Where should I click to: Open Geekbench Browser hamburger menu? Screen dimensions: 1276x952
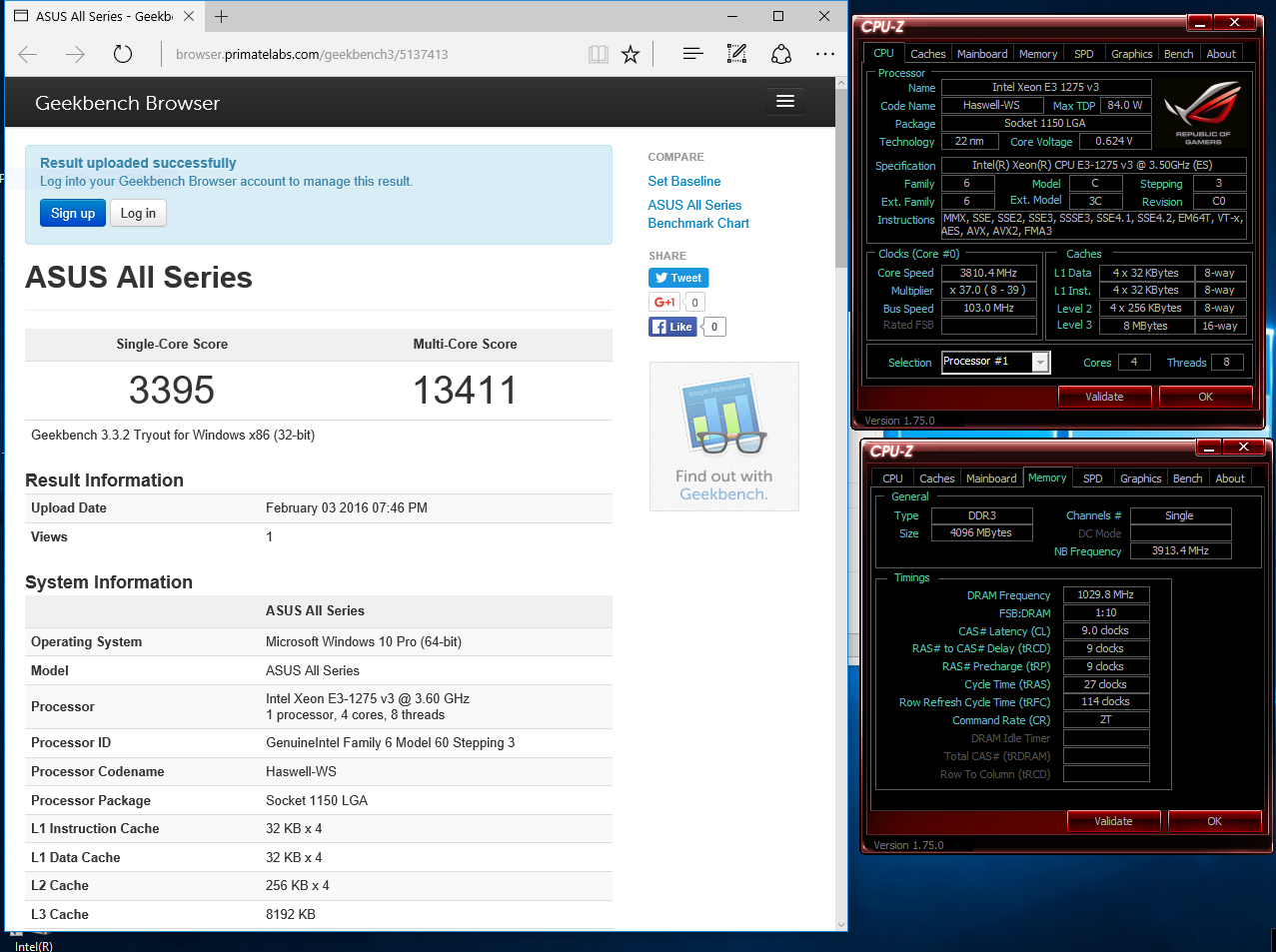pos(785,101)
